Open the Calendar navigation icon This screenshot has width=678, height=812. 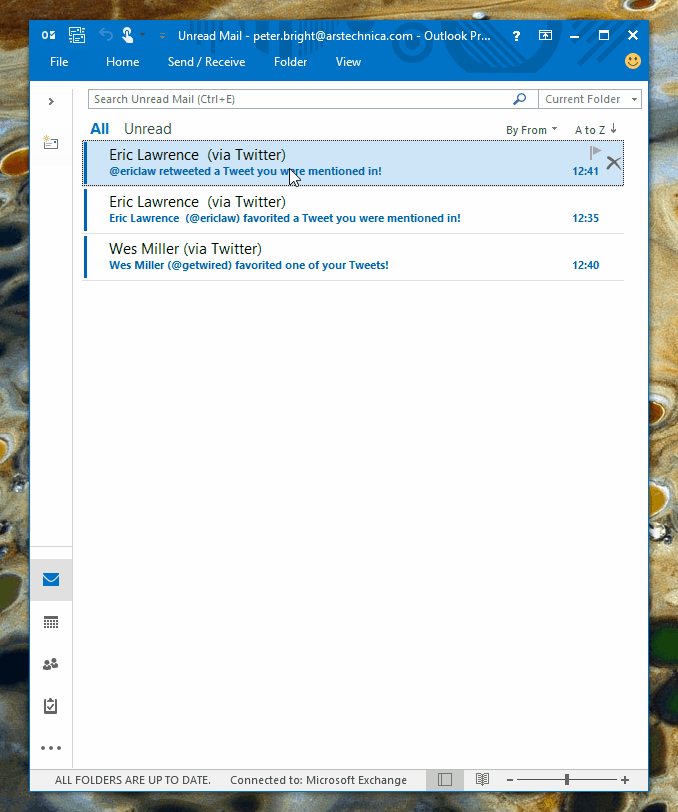pyautogui.click(x=51, y=622)
